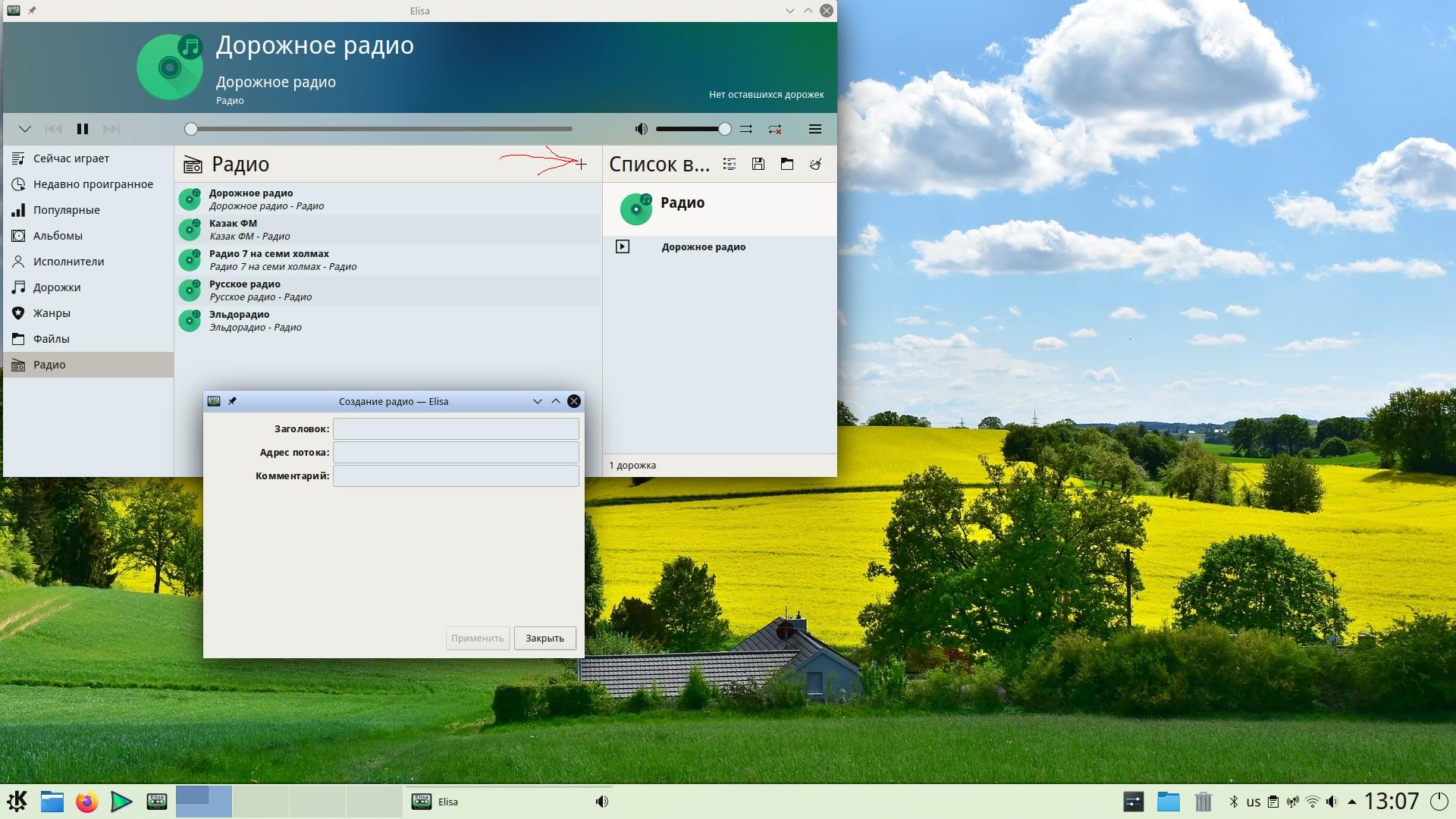This screenshot has width=1456, height=819.
Task: Click the show current track icon
Action: [730, 164]
